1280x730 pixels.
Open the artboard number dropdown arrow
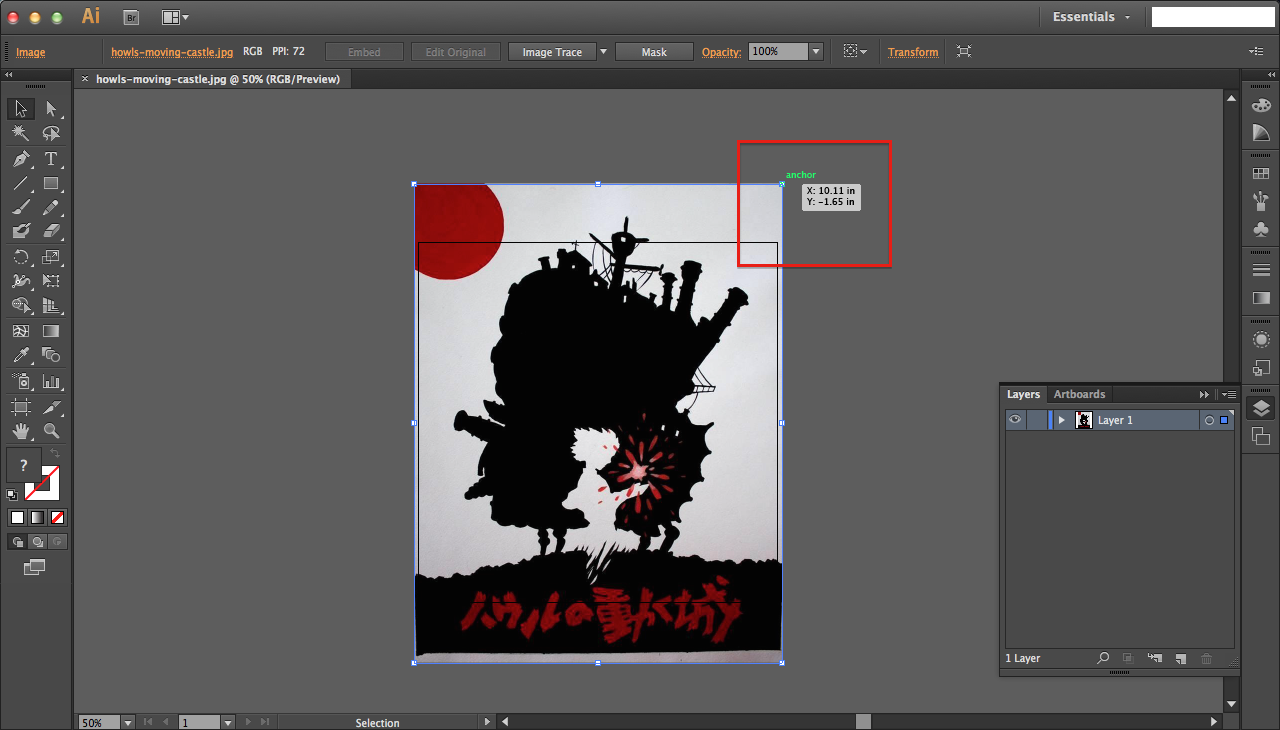227,722
